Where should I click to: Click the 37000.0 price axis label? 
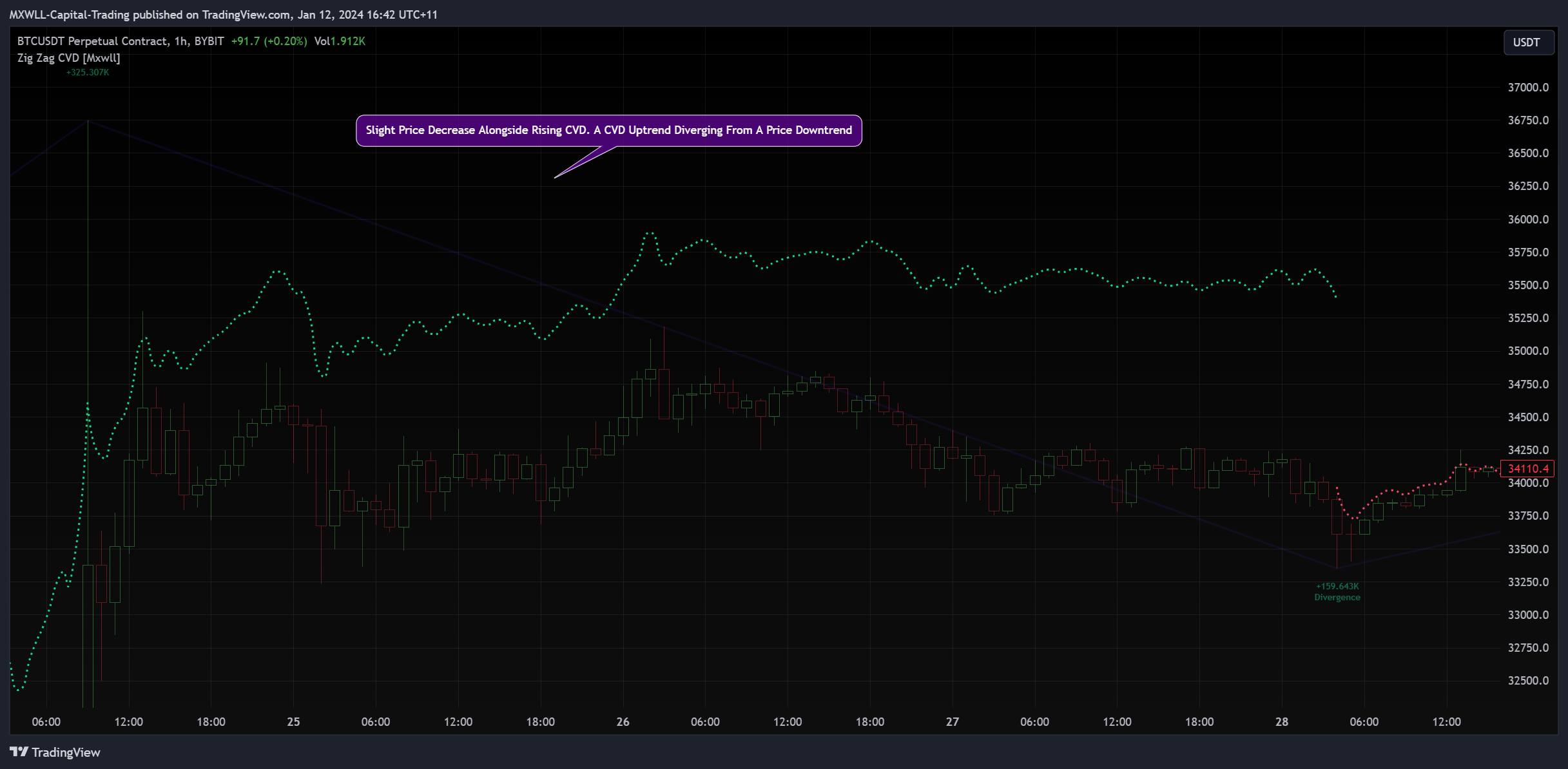click(x=1528, y=88)
